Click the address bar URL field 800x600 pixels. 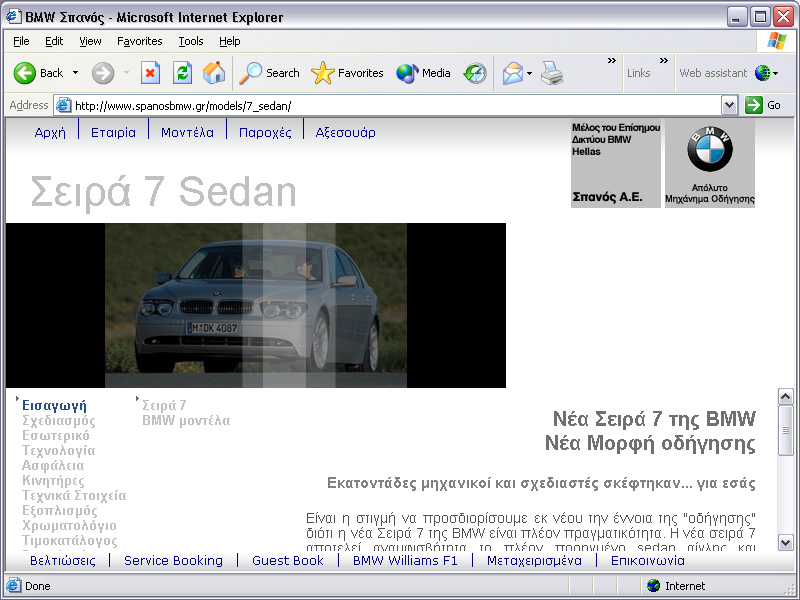[397, 106]
